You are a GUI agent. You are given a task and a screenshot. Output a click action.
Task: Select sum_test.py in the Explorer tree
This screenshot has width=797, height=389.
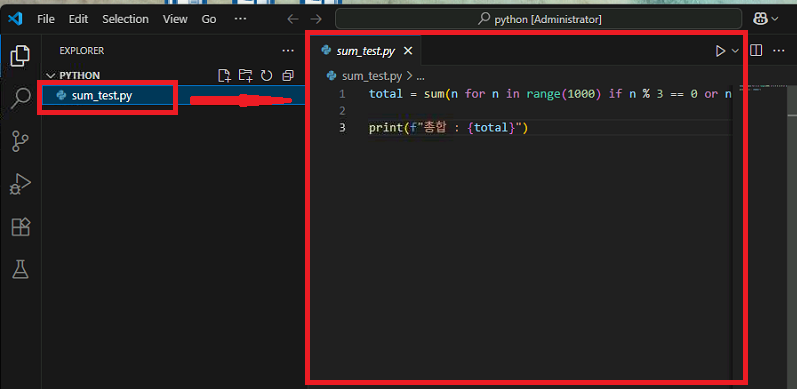pyautogui.click(x=173, y=96)
